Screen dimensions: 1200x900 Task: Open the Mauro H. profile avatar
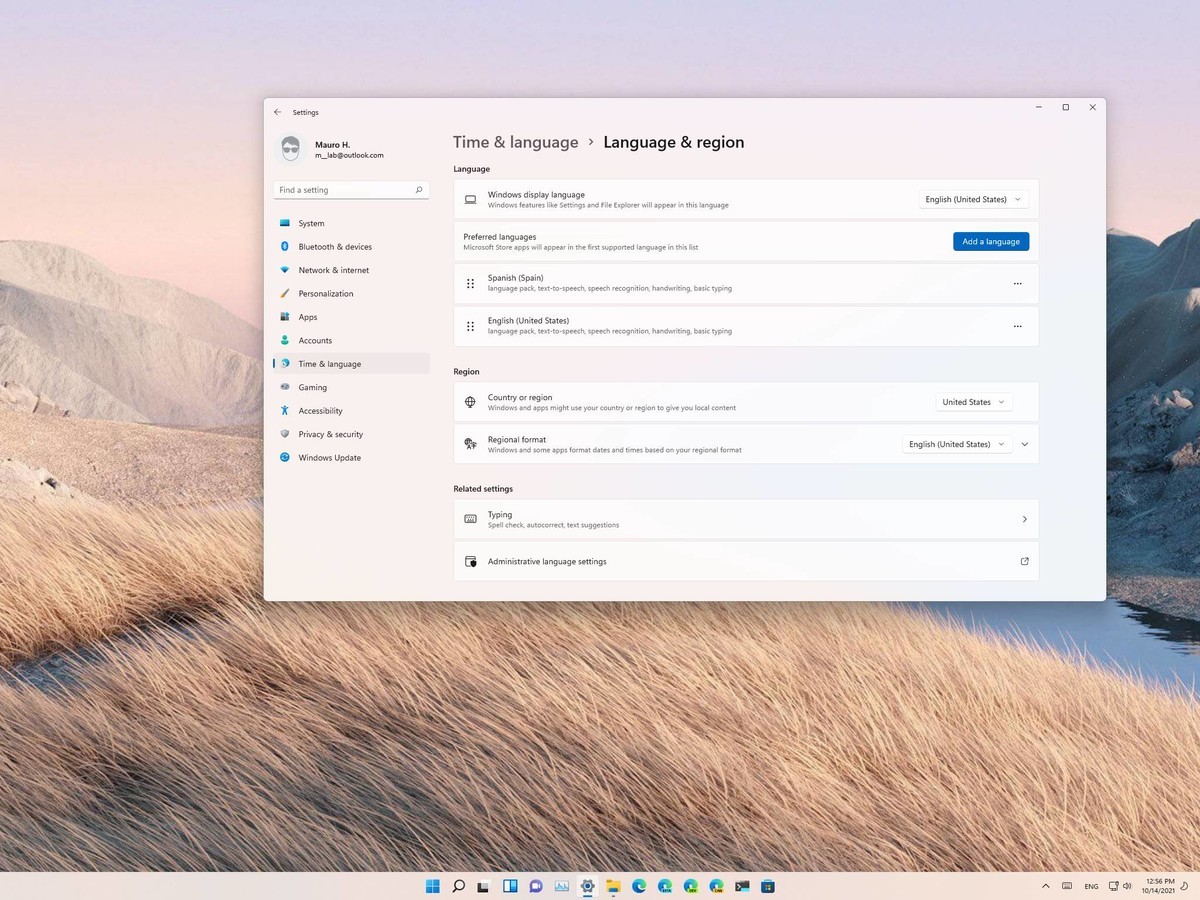[290, 149]
